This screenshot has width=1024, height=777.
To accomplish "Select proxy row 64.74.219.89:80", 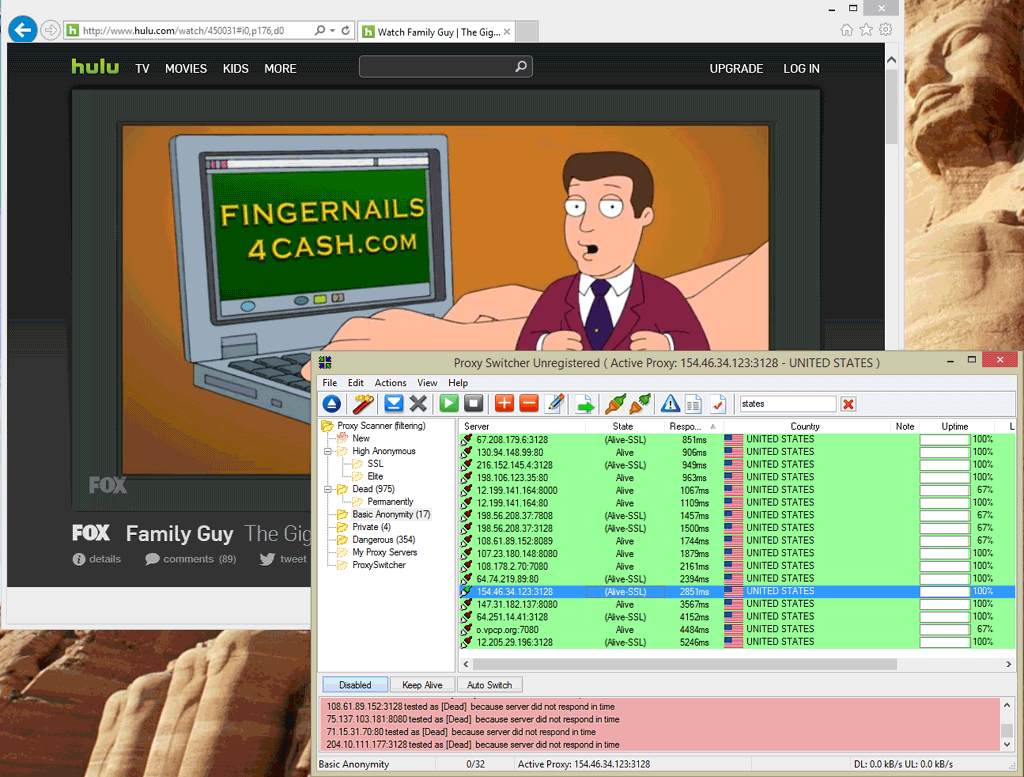I will (737, 579).
